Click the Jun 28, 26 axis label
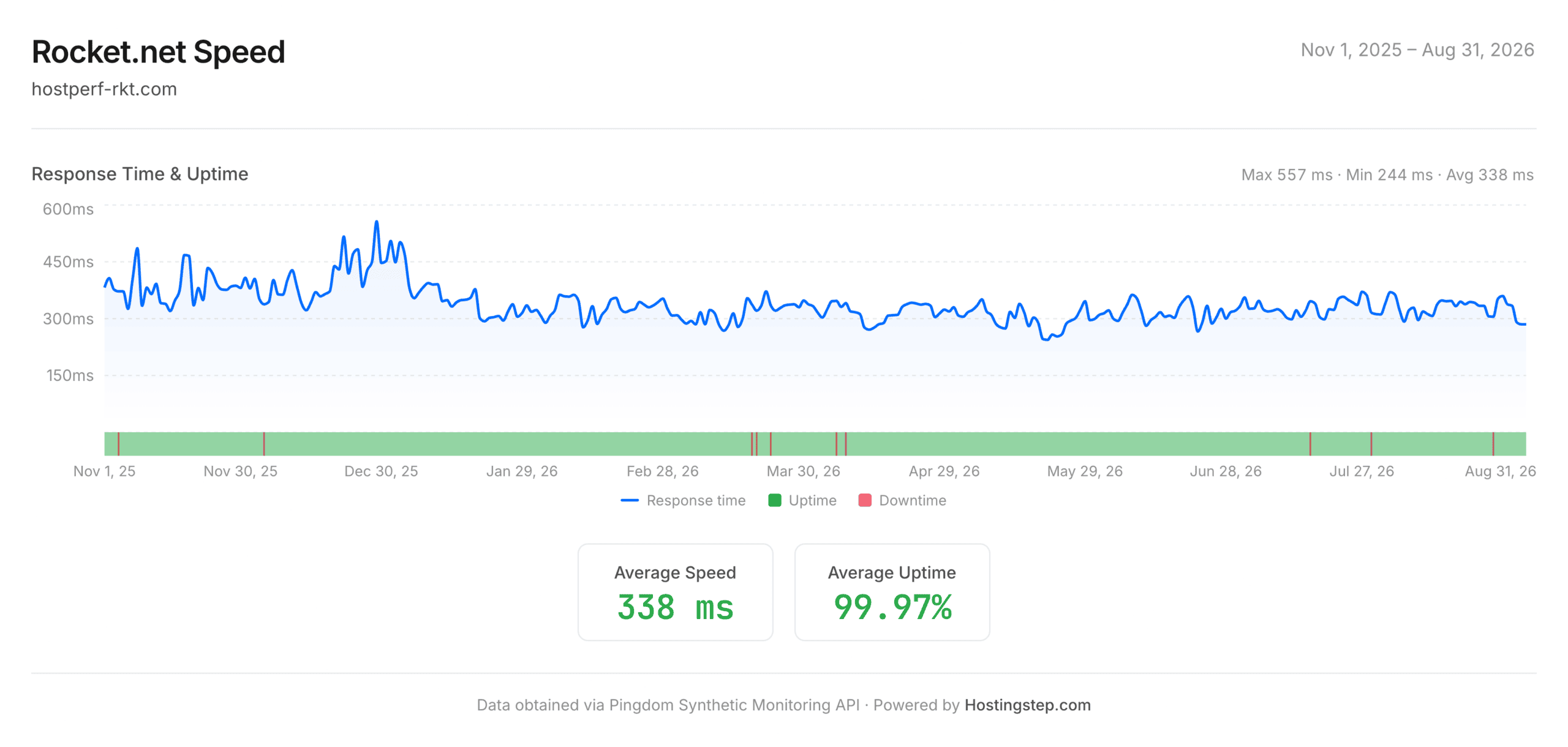The width and height of the screenshot is (1568, 747). (1226, 471)
